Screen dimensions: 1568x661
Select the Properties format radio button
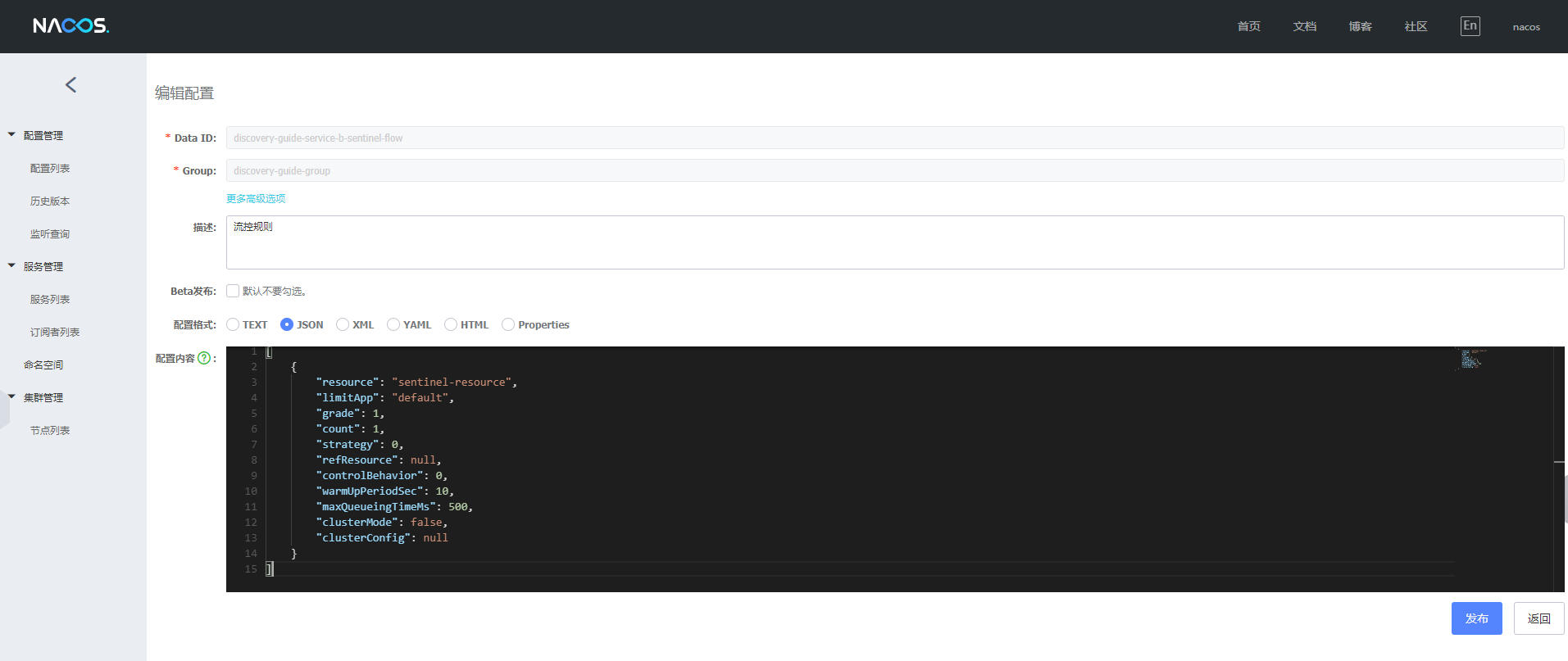point(508,324)
